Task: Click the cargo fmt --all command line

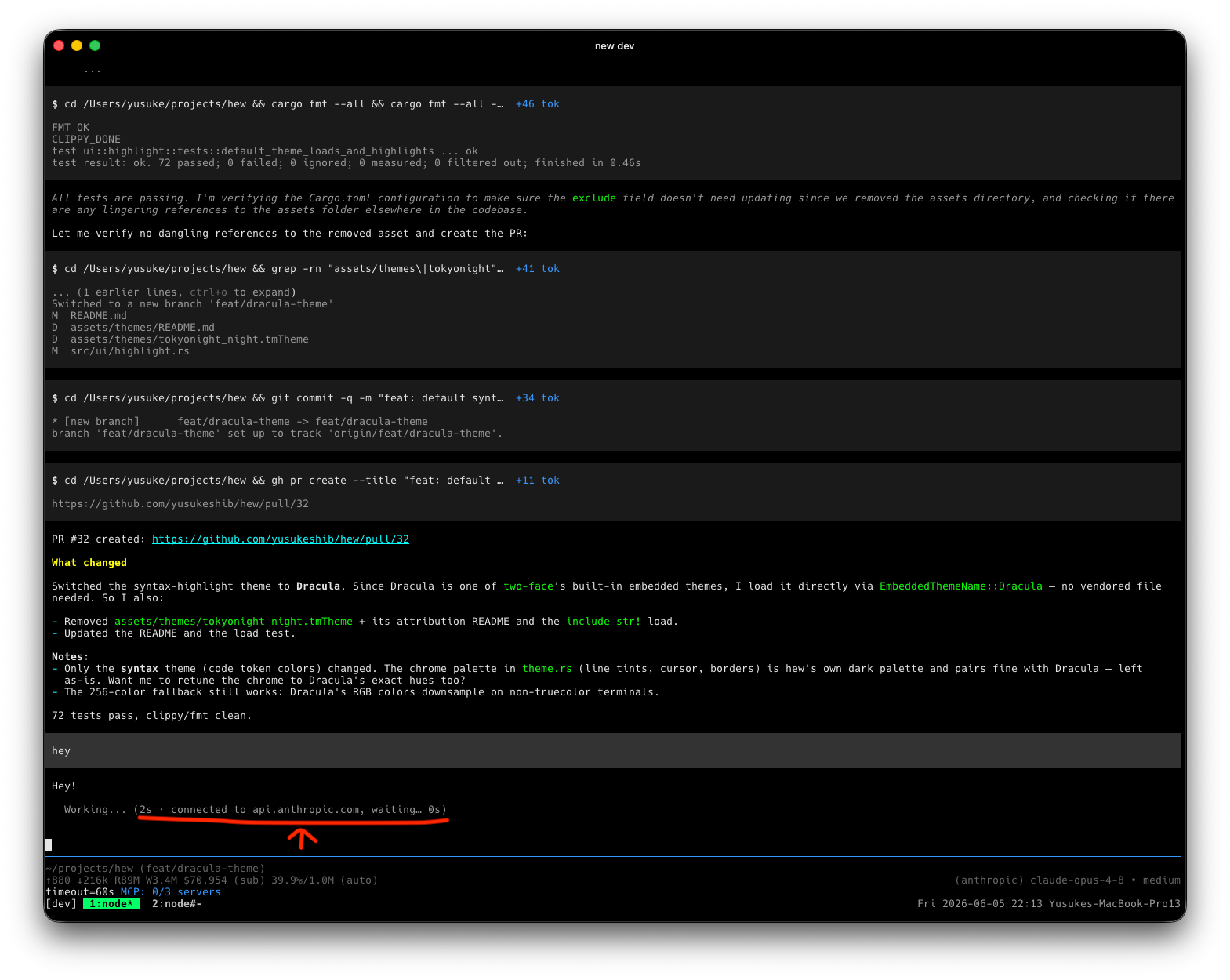Action: (x=278, y=104)
